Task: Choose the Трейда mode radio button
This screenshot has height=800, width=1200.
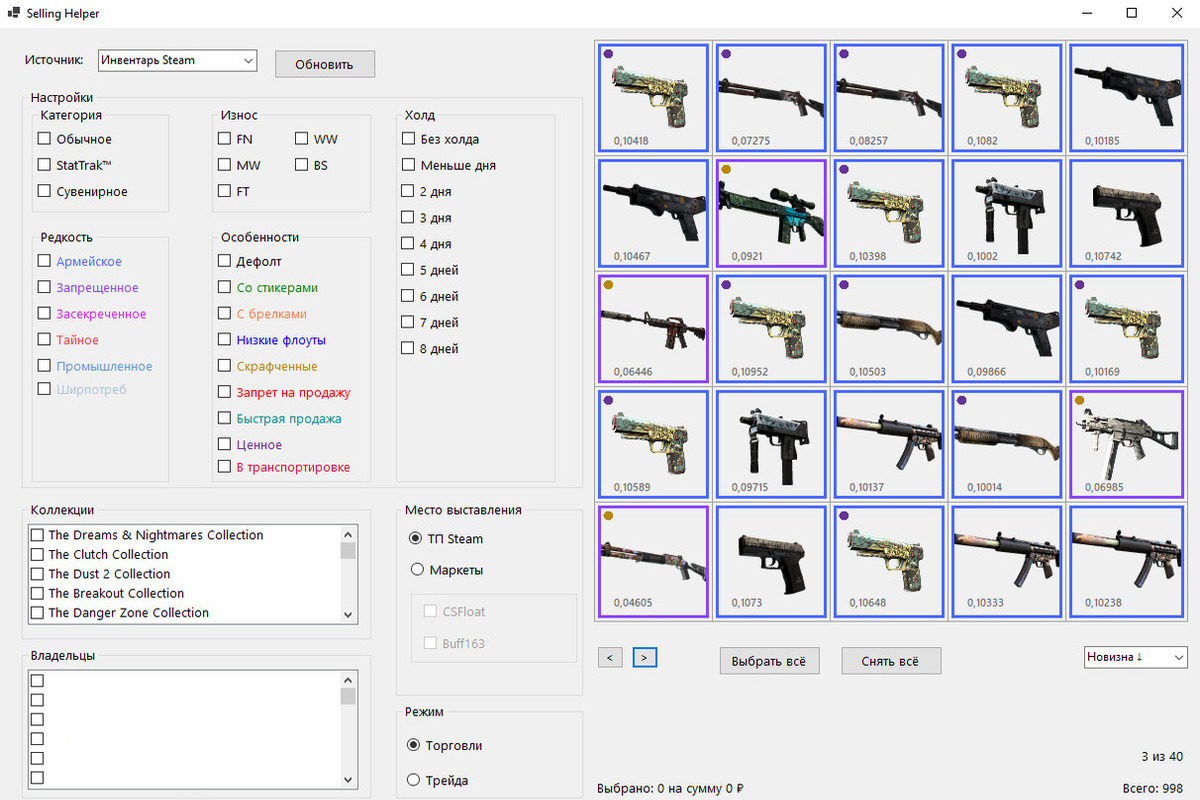Action: [x=413, y=780]
